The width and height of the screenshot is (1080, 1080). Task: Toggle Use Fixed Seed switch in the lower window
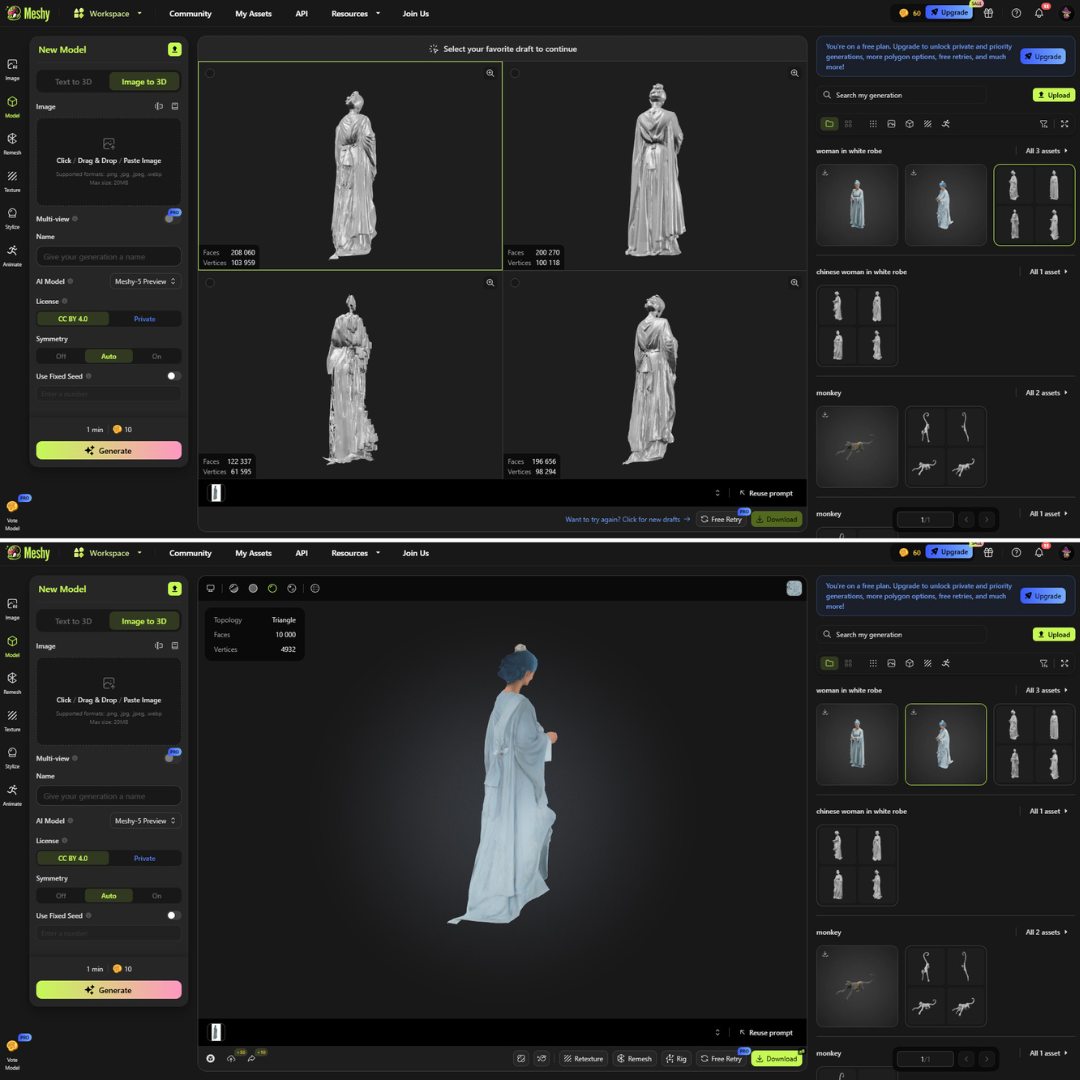tap(174, 915)
